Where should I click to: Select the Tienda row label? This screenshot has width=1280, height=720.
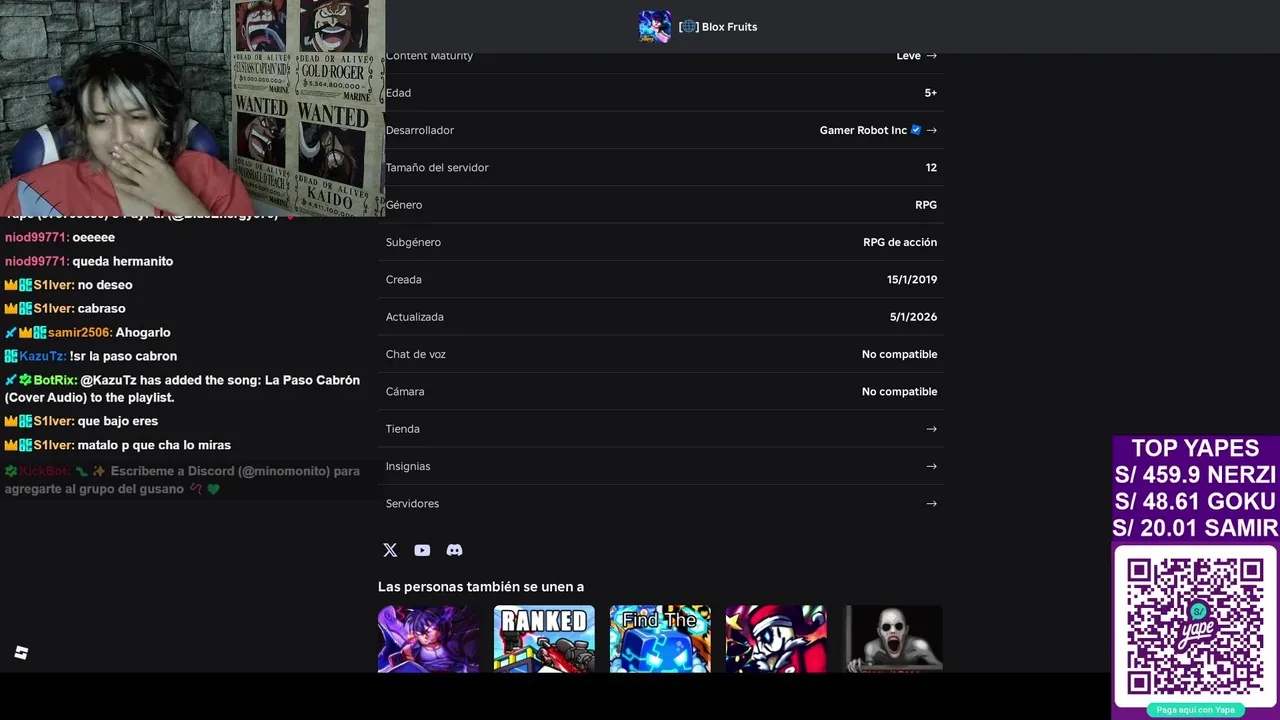tap(403, 429)
